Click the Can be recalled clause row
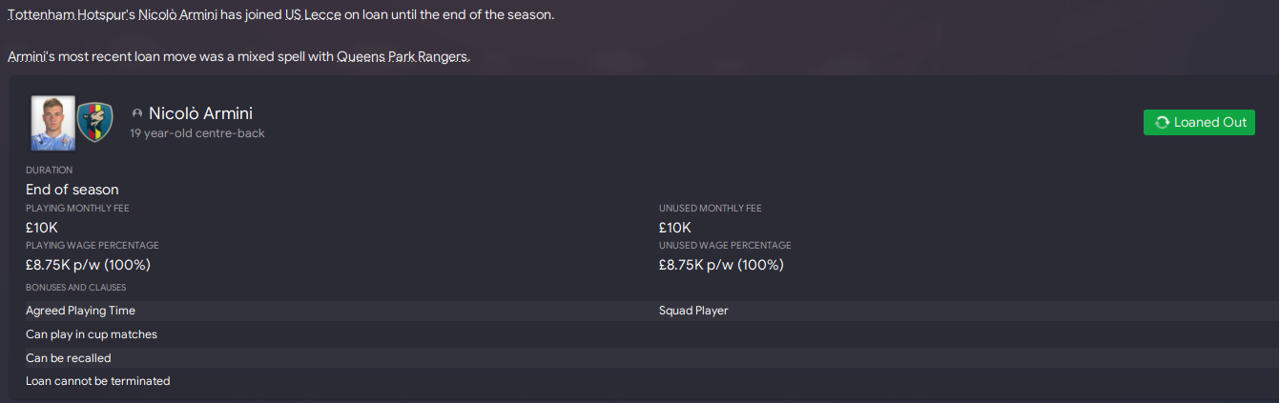1280x403 pixels. [68, 358]
